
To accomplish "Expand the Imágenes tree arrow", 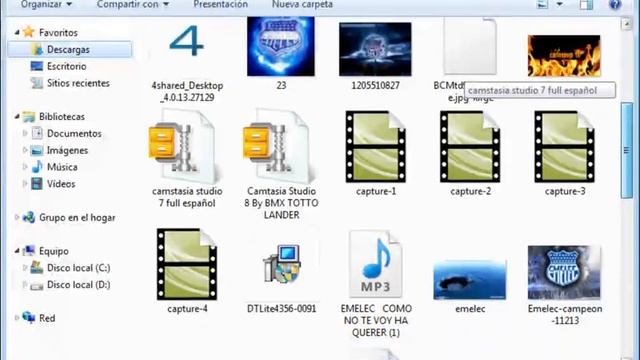I will click(25, 150).
